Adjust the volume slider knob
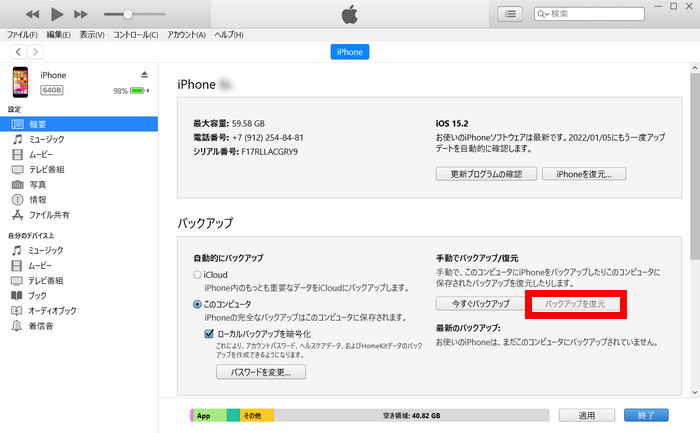 (x=128, y=14)
